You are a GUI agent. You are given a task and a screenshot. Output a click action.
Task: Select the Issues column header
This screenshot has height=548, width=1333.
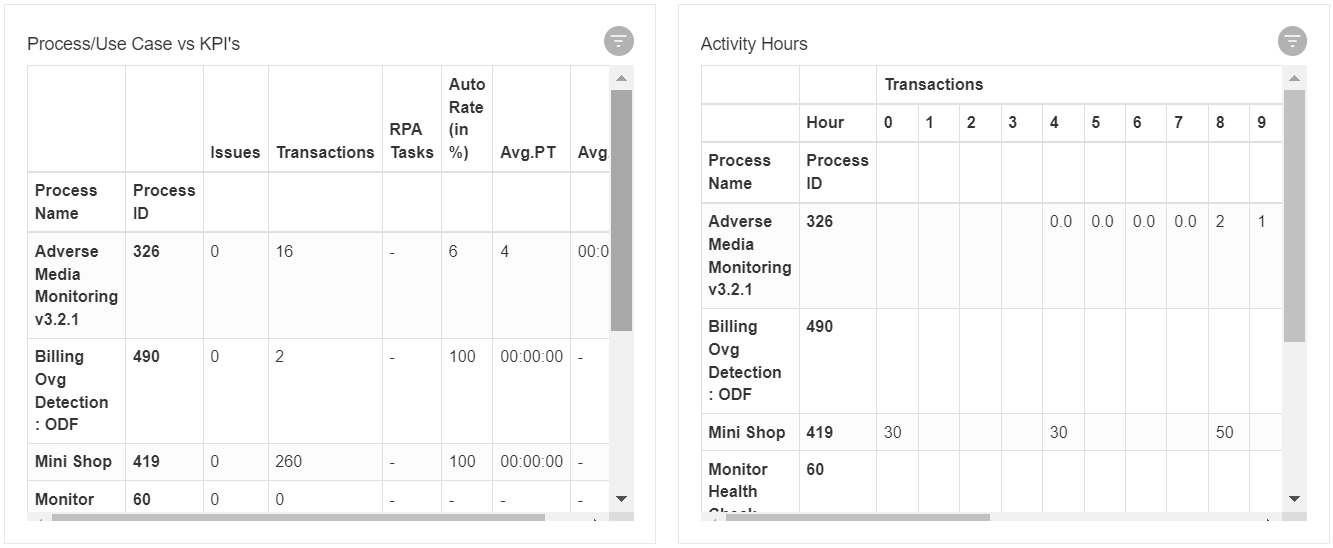click(235, 152)
